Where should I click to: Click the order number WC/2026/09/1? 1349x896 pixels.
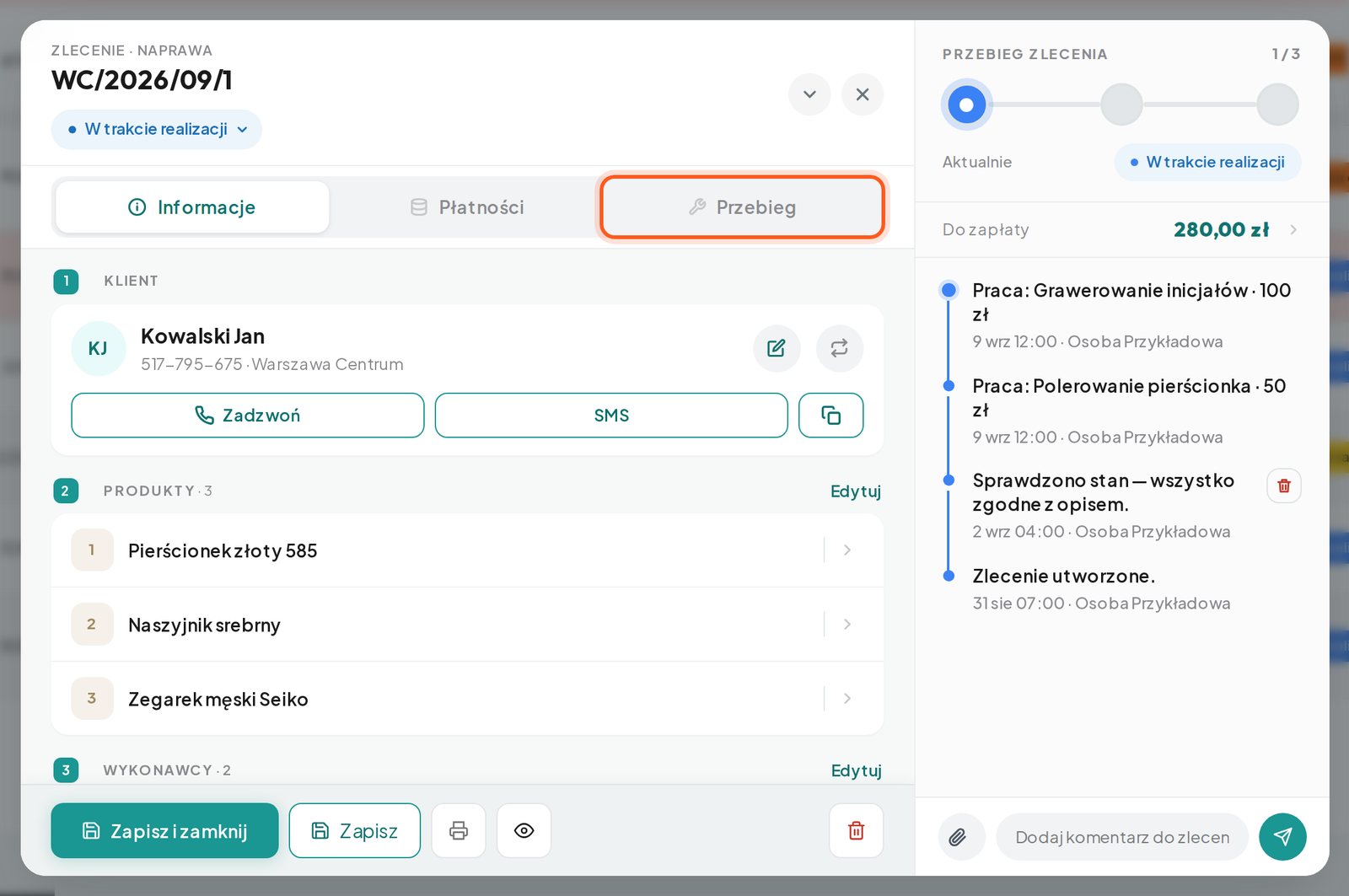point(142,80)
